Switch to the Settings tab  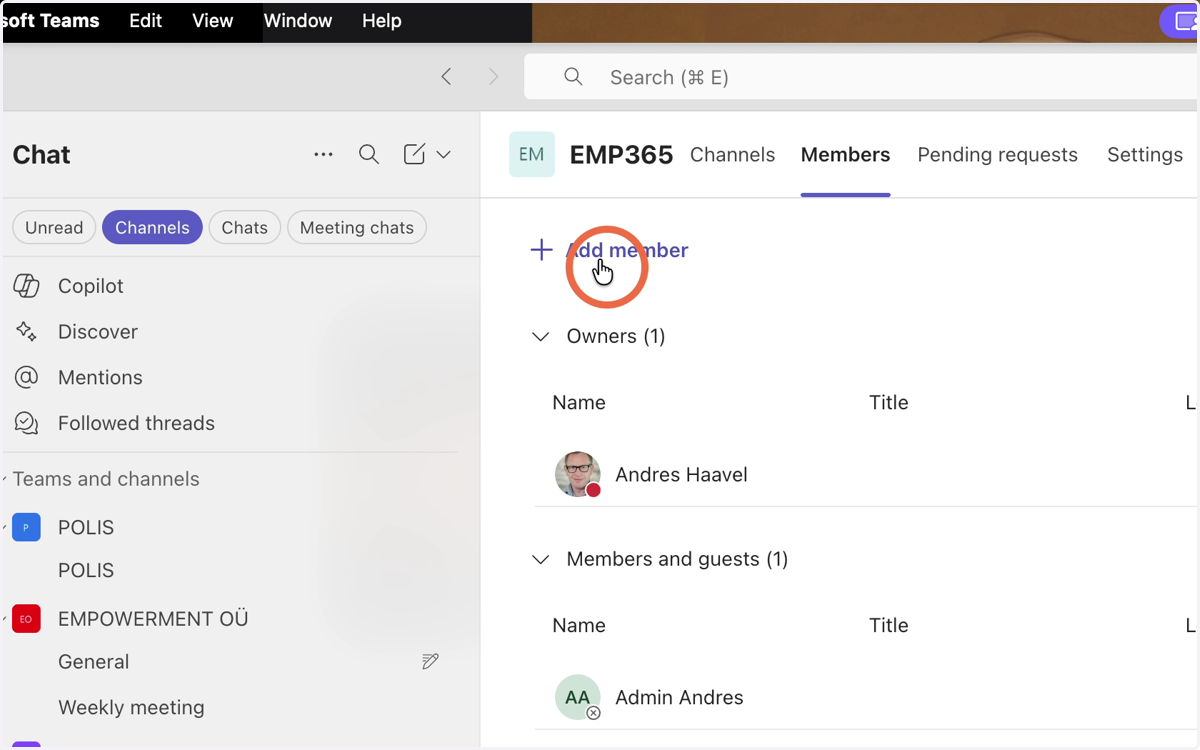coord(1145,155)
